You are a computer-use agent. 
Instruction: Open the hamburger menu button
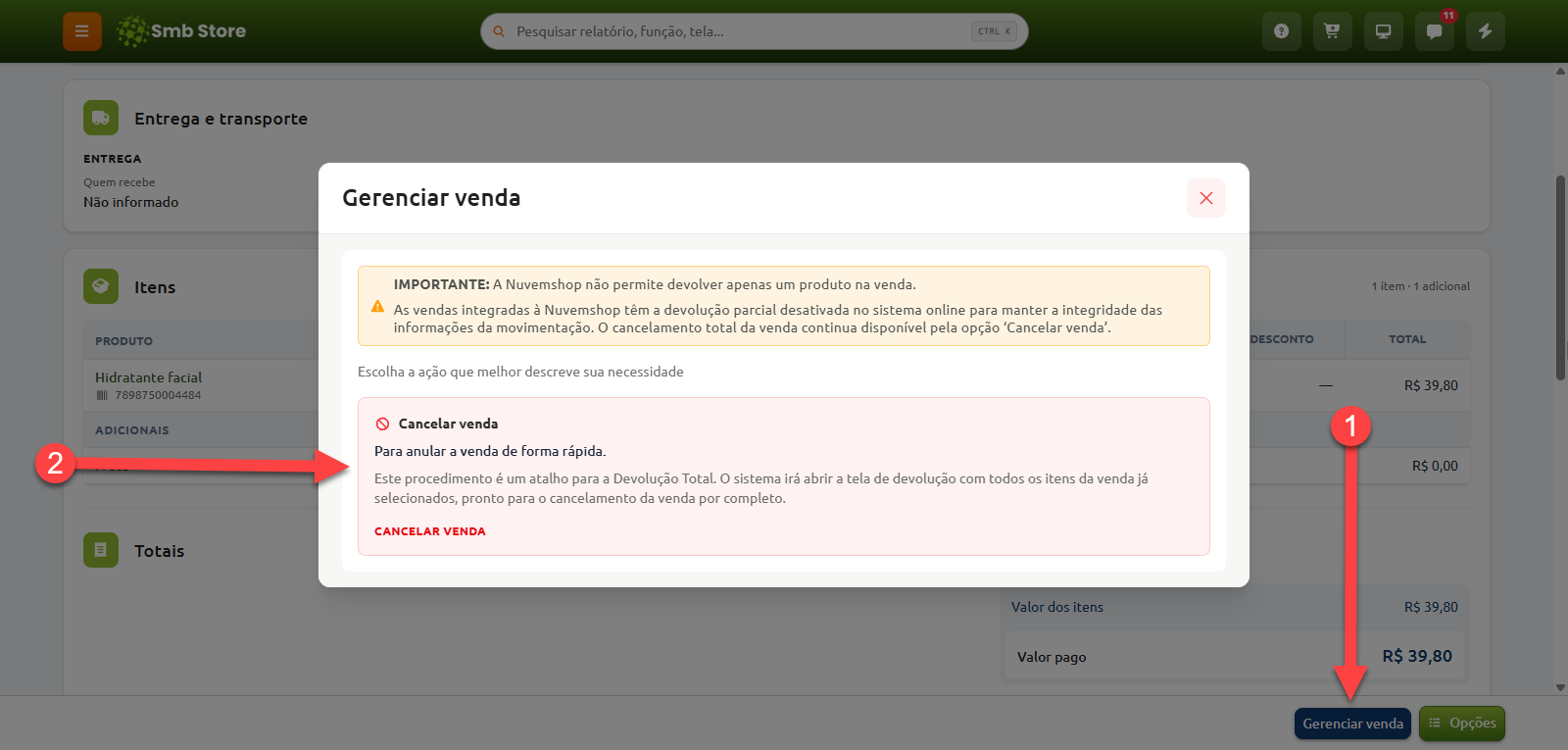coord(82,31)
